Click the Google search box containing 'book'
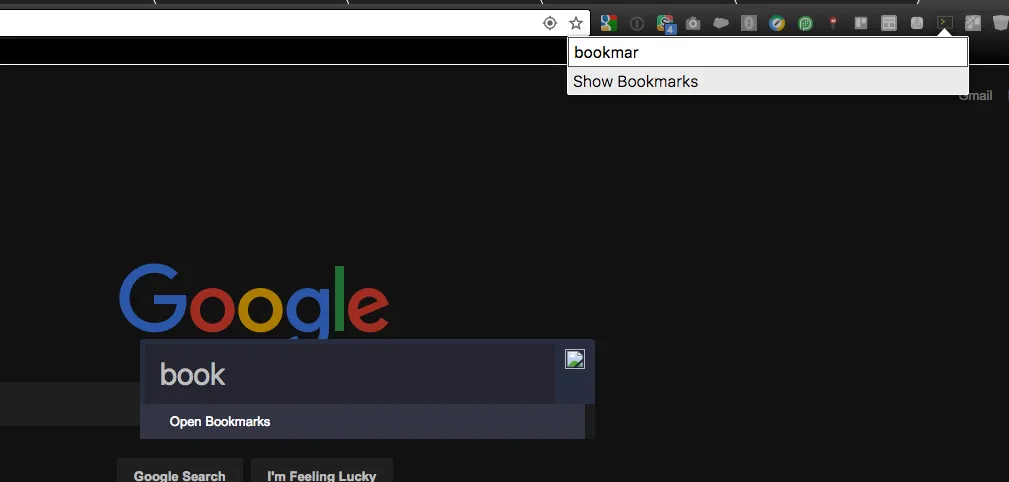The height and width of the screenshot is (482, 1009). (349, 374)
